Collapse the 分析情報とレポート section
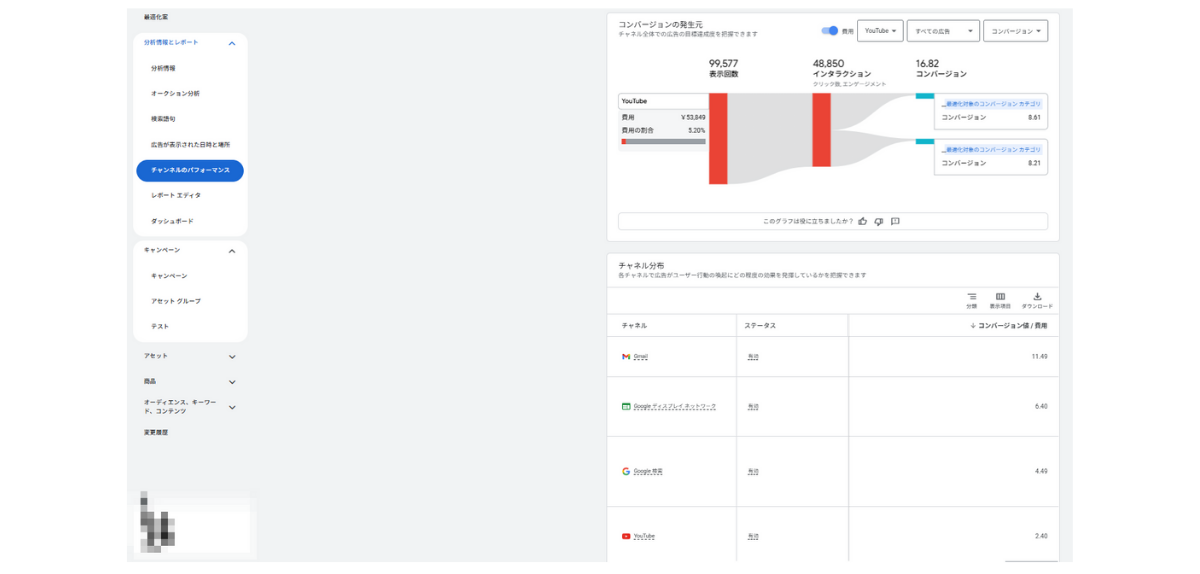1200x574 pixels. [x=232, y=43]
